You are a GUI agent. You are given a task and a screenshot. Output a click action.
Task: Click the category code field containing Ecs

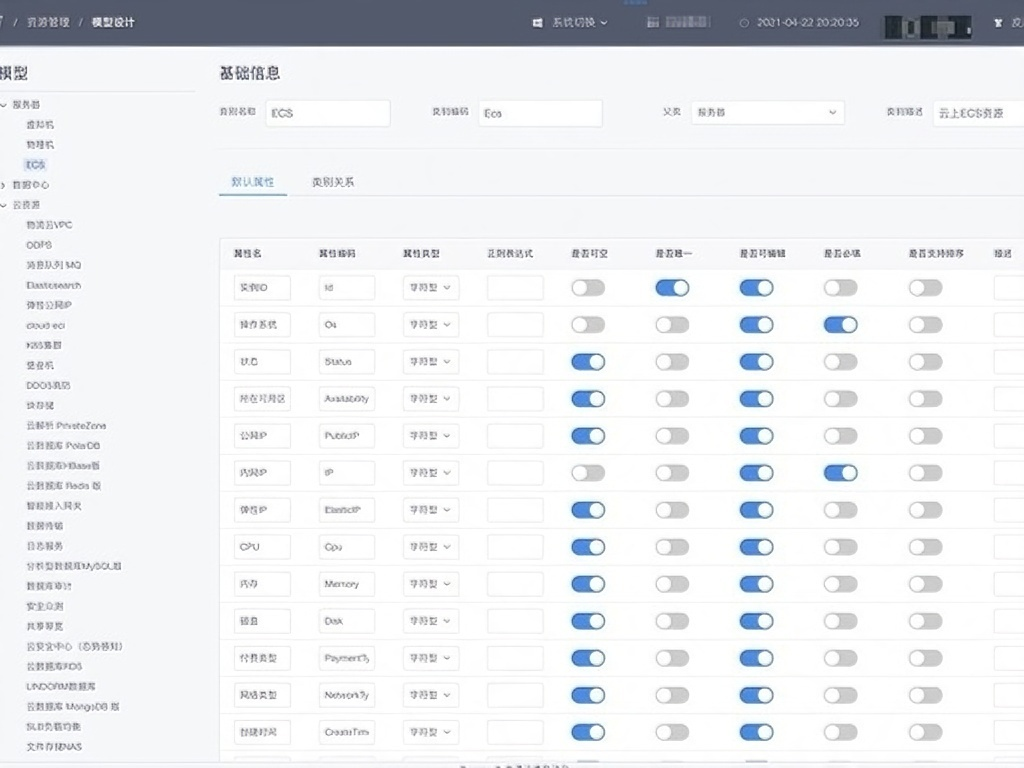(540, 113)
